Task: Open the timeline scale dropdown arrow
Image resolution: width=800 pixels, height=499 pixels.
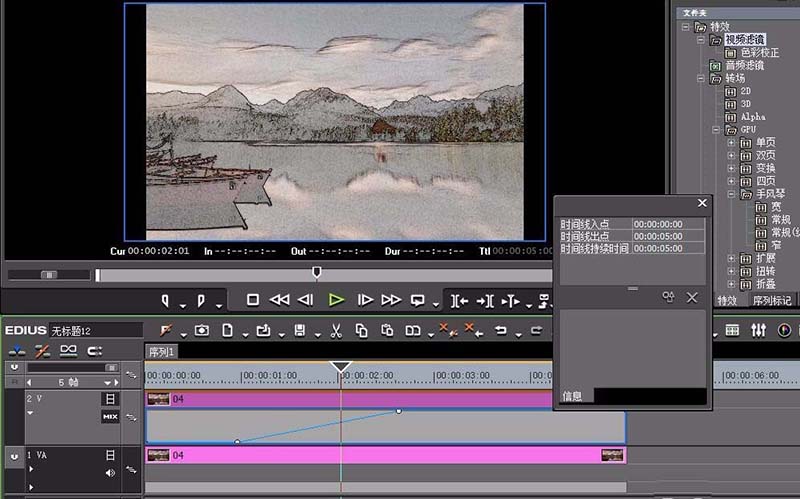Action: pyautogui.click(x=107, y=383)
